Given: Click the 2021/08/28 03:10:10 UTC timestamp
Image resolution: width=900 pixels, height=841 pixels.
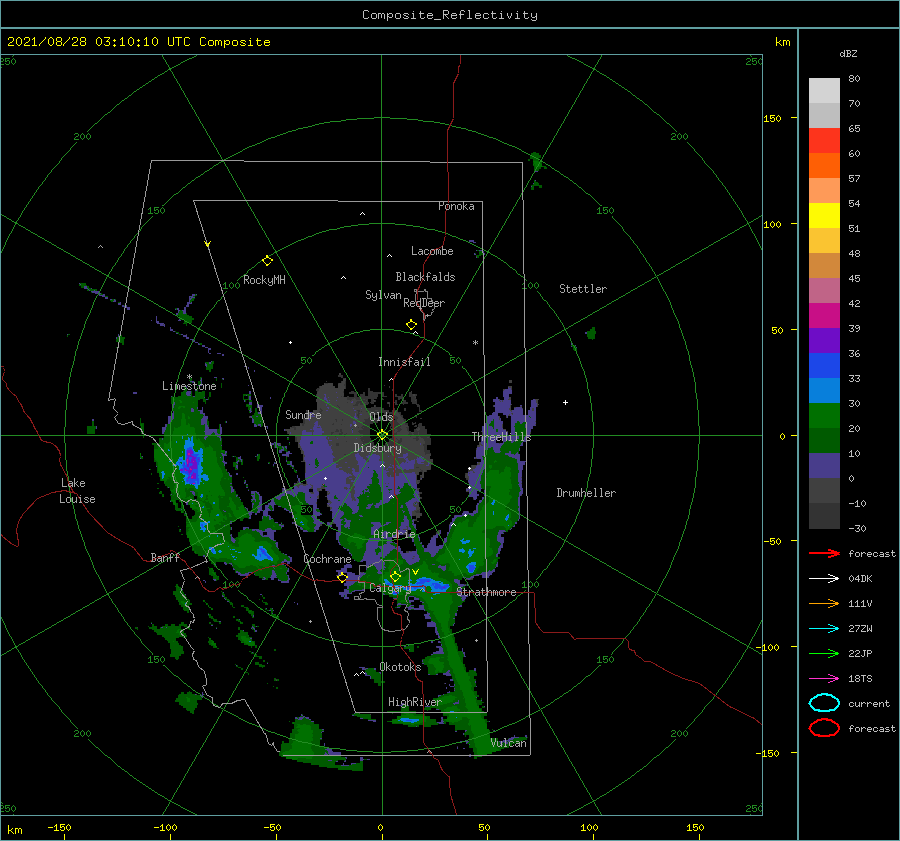Looking at the screenshot, I should [x=139, y=42].
